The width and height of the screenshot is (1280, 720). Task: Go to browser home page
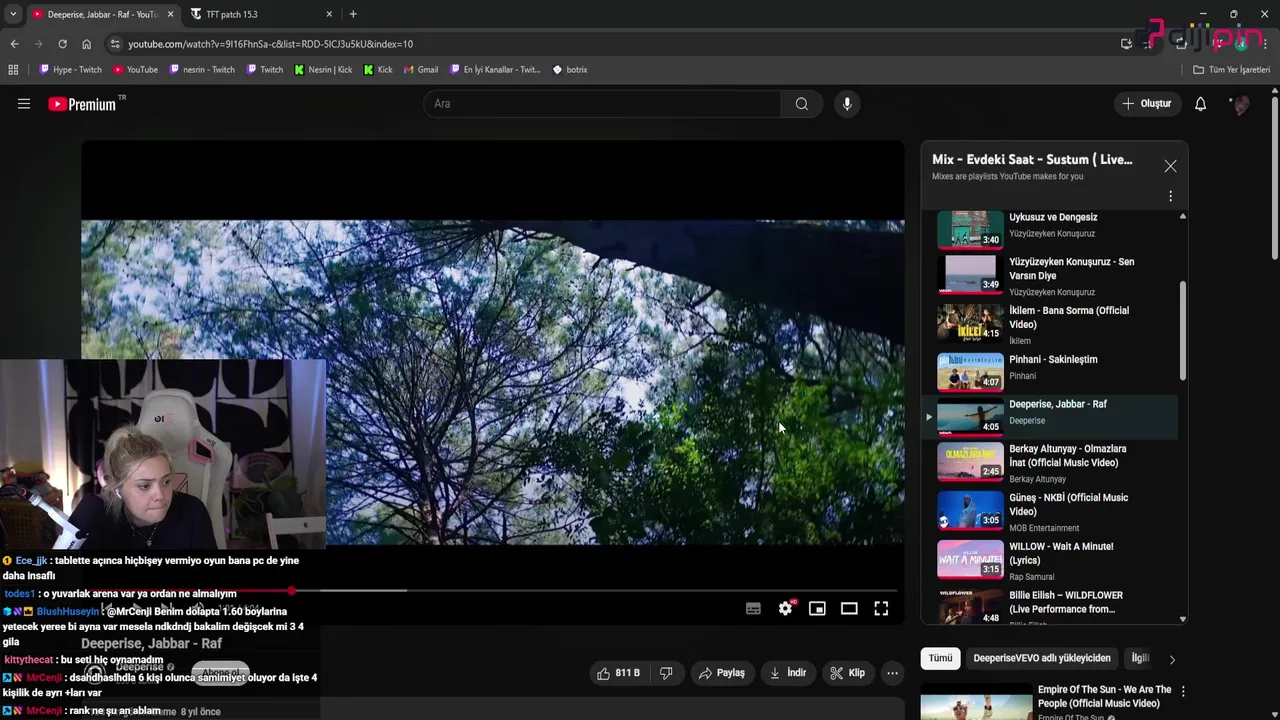pyautogui.click(x=86, y=44)
